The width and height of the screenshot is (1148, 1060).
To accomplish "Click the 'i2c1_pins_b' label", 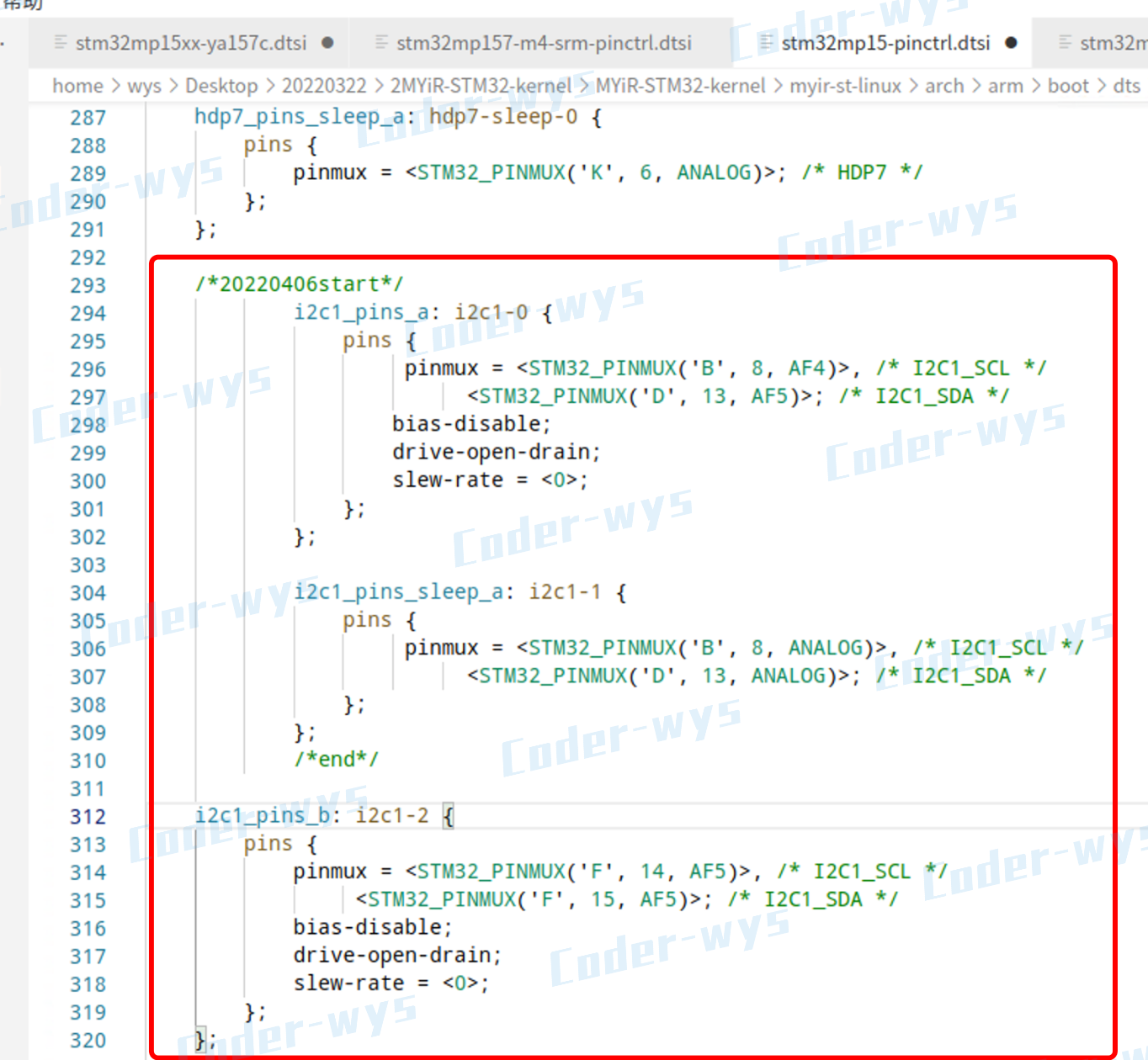I will click(263, 815).
